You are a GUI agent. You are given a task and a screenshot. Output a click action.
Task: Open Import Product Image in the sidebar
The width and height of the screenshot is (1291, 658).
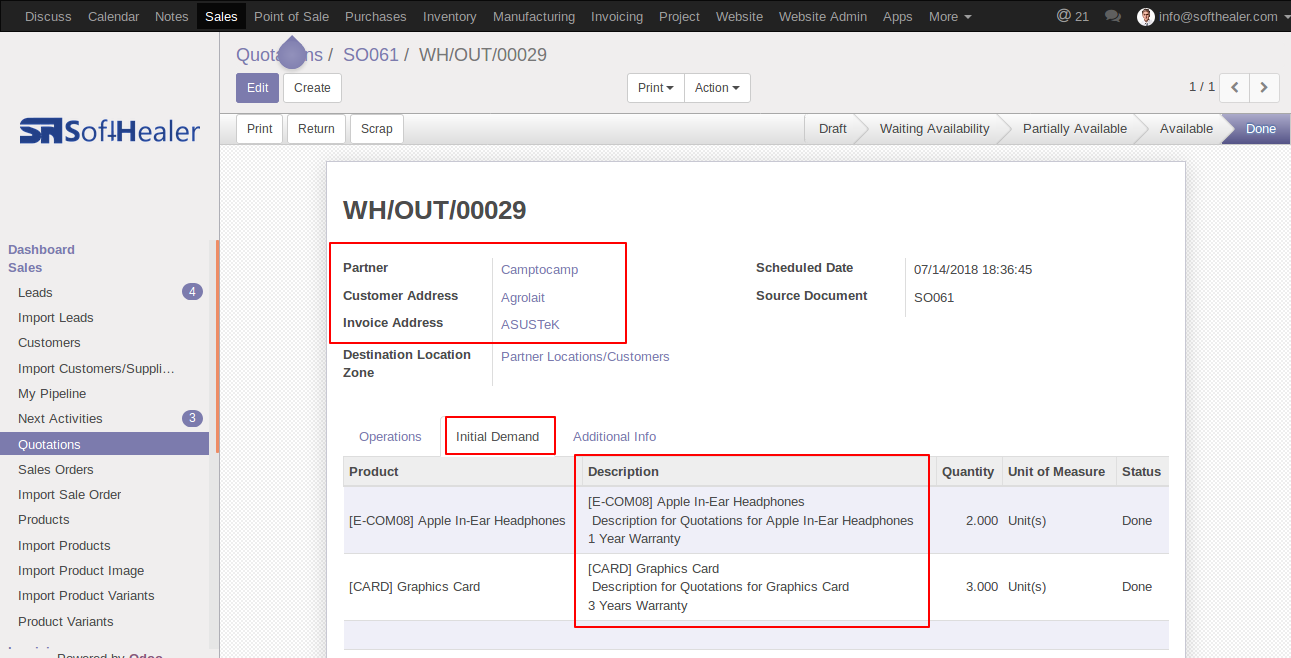pyautogui.click(x=105, y=571)
